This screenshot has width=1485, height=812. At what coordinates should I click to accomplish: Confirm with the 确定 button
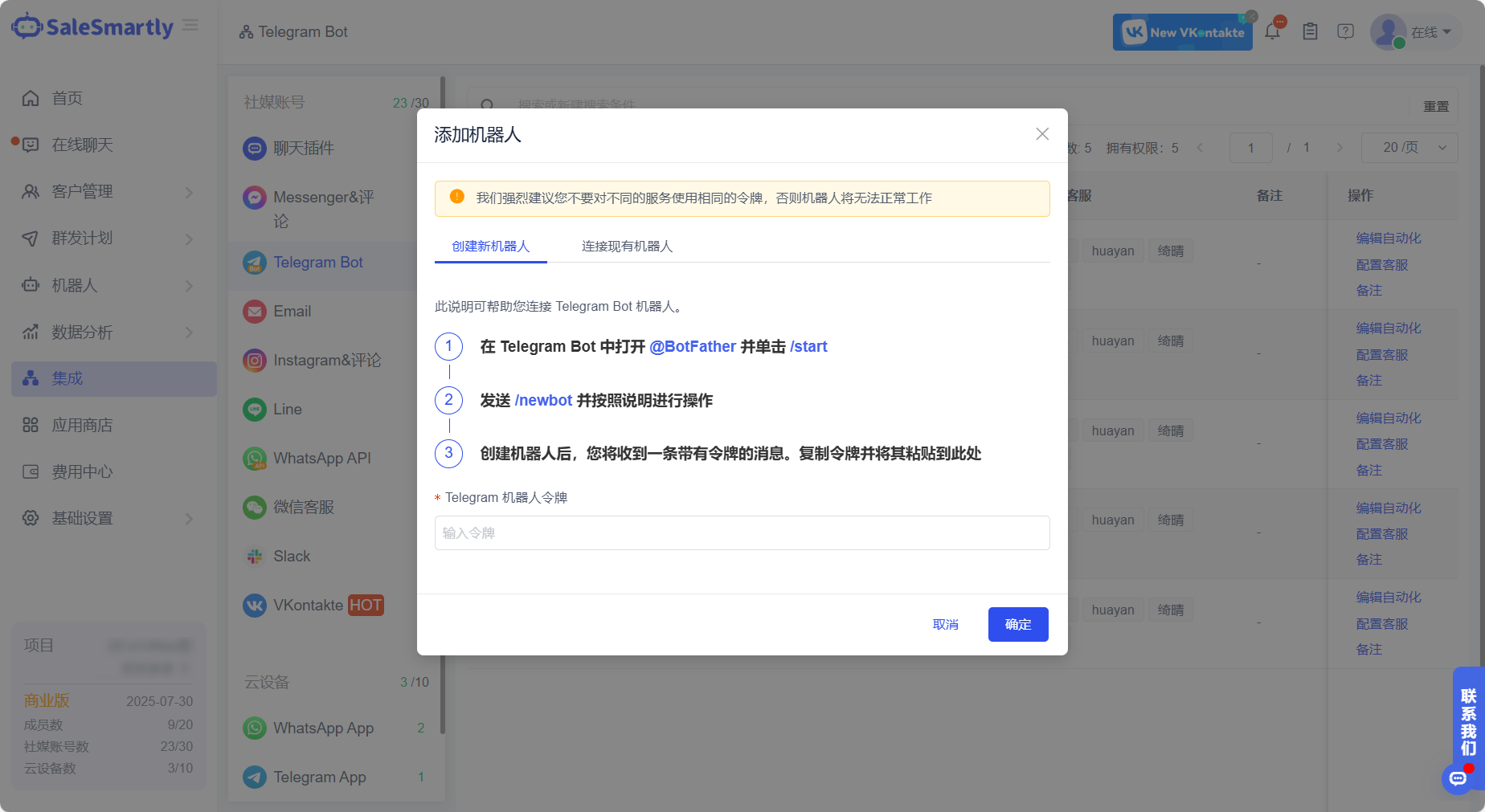1018,624
